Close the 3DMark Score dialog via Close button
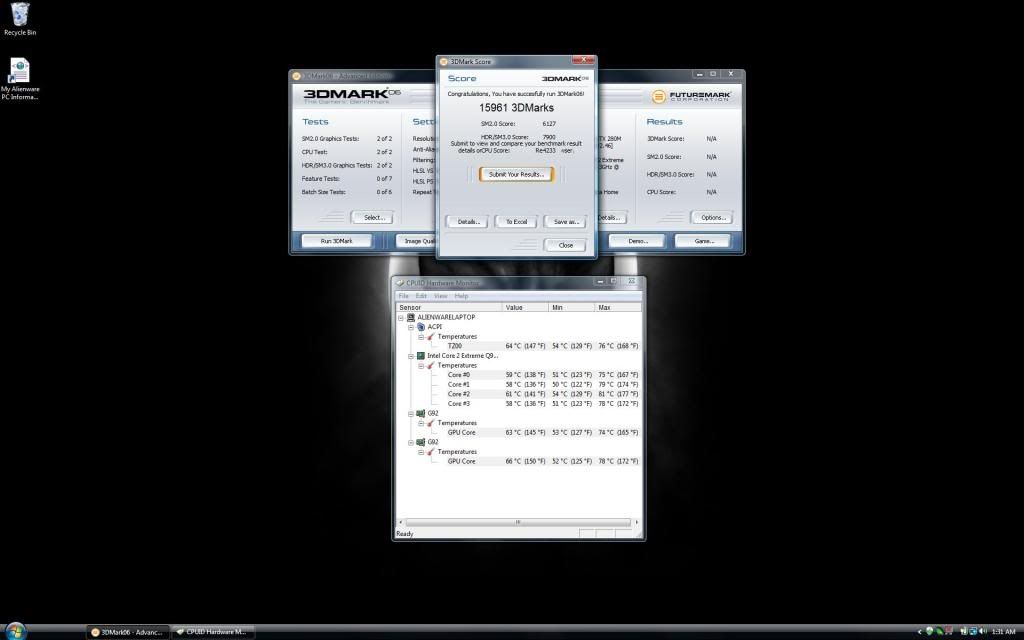 click(x=566, y=246)
